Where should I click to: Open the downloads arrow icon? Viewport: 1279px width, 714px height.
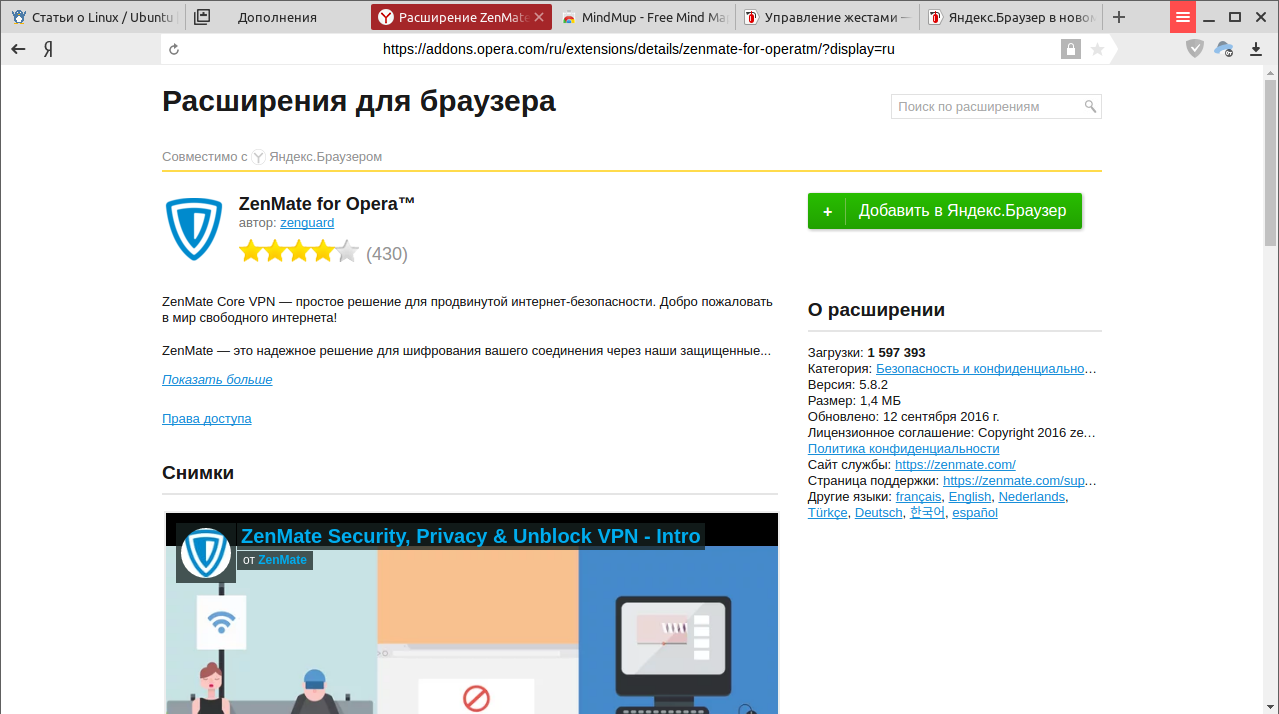(x=1256, y=48)
